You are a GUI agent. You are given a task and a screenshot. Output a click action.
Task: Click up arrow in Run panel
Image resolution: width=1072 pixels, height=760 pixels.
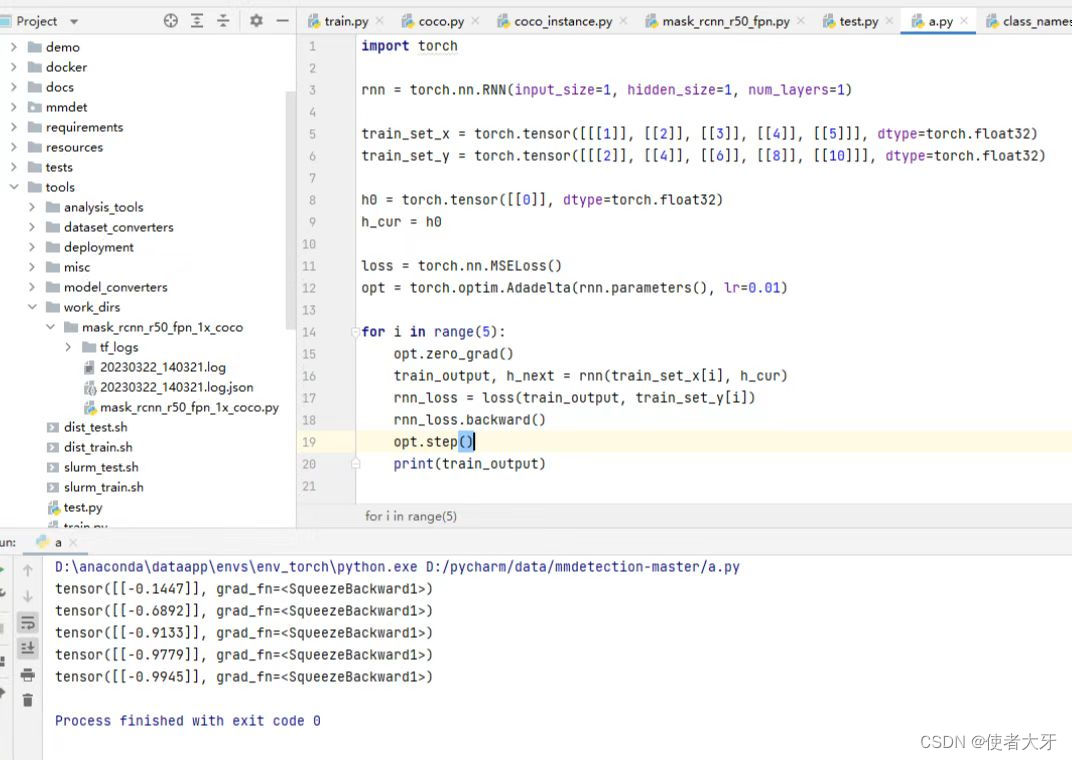click(28, 570)
